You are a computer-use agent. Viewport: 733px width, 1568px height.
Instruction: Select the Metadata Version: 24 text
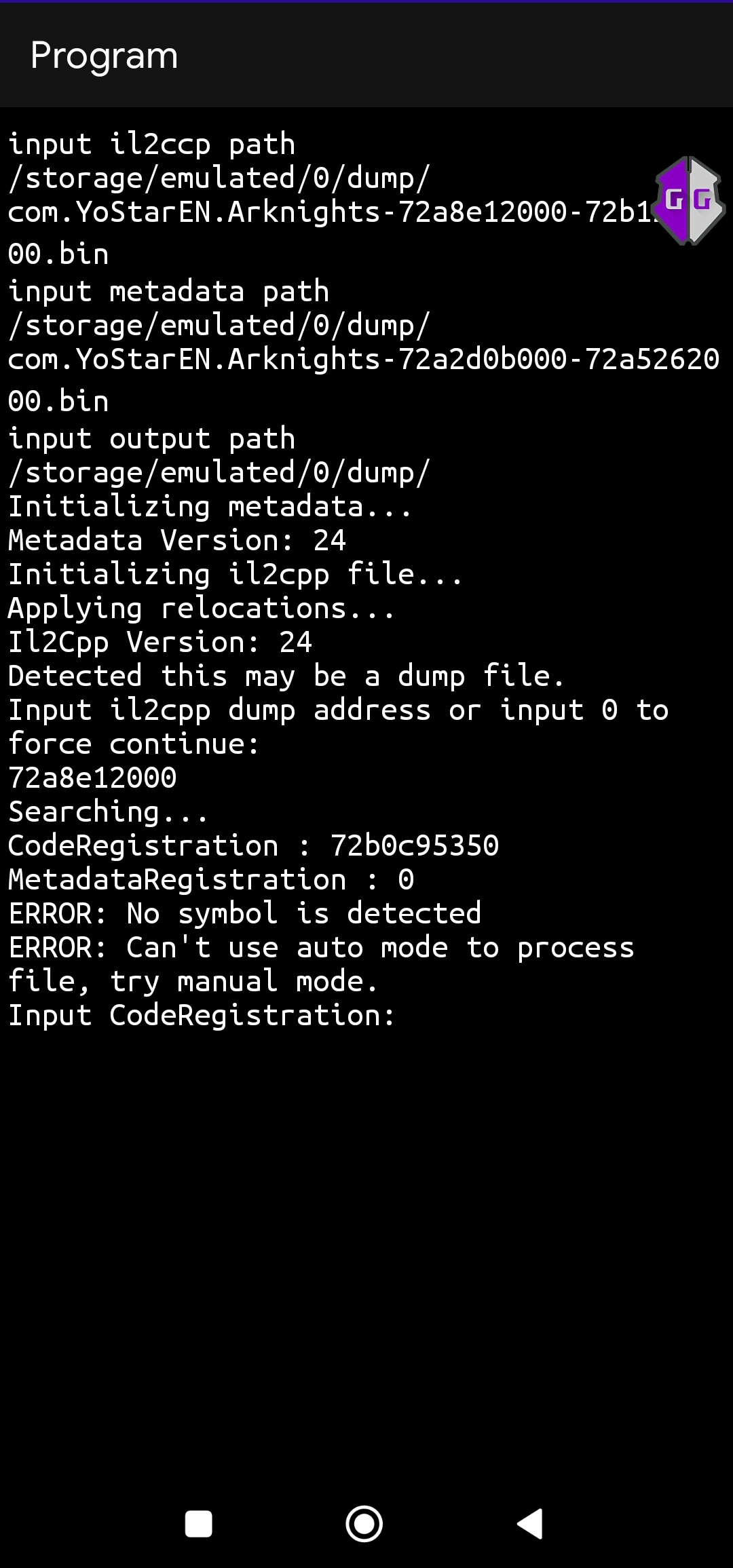[x=176, y=539]
